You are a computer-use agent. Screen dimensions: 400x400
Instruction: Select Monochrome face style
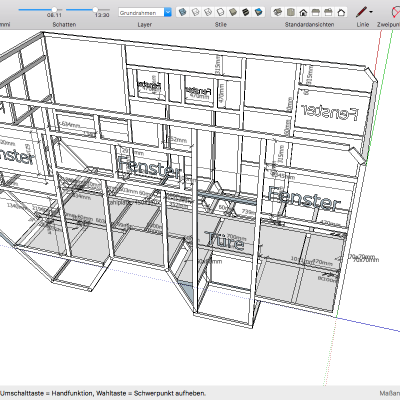pos(258,12)
